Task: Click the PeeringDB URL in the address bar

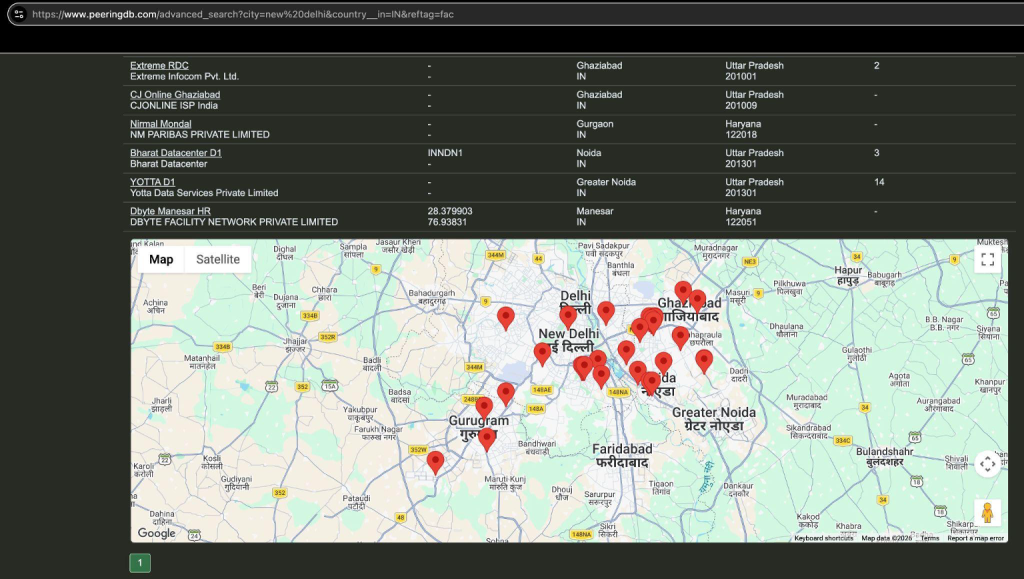Action: click(x=242, y=14)
